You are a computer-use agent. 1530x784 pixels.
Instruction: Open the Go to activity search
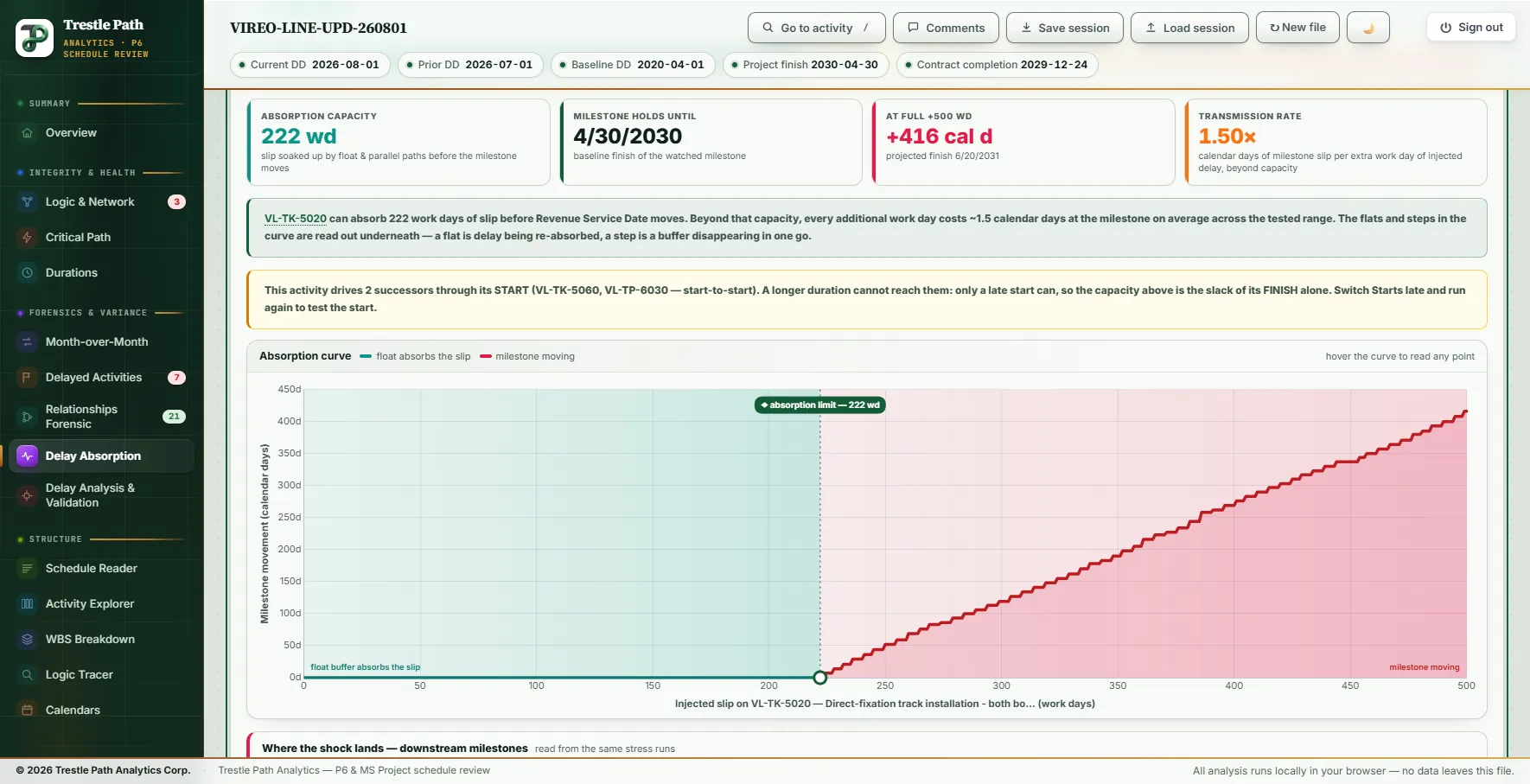816,28
